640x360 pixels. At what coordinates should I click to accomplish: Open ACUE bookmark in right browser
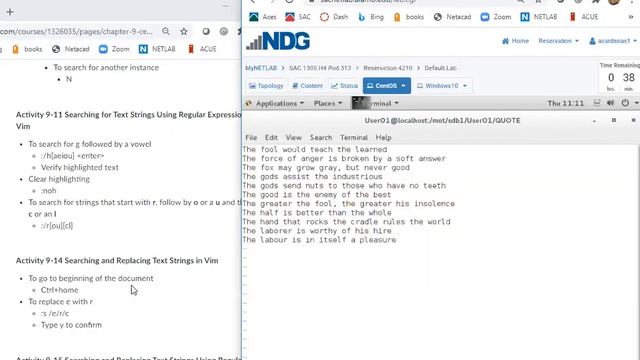584,17
